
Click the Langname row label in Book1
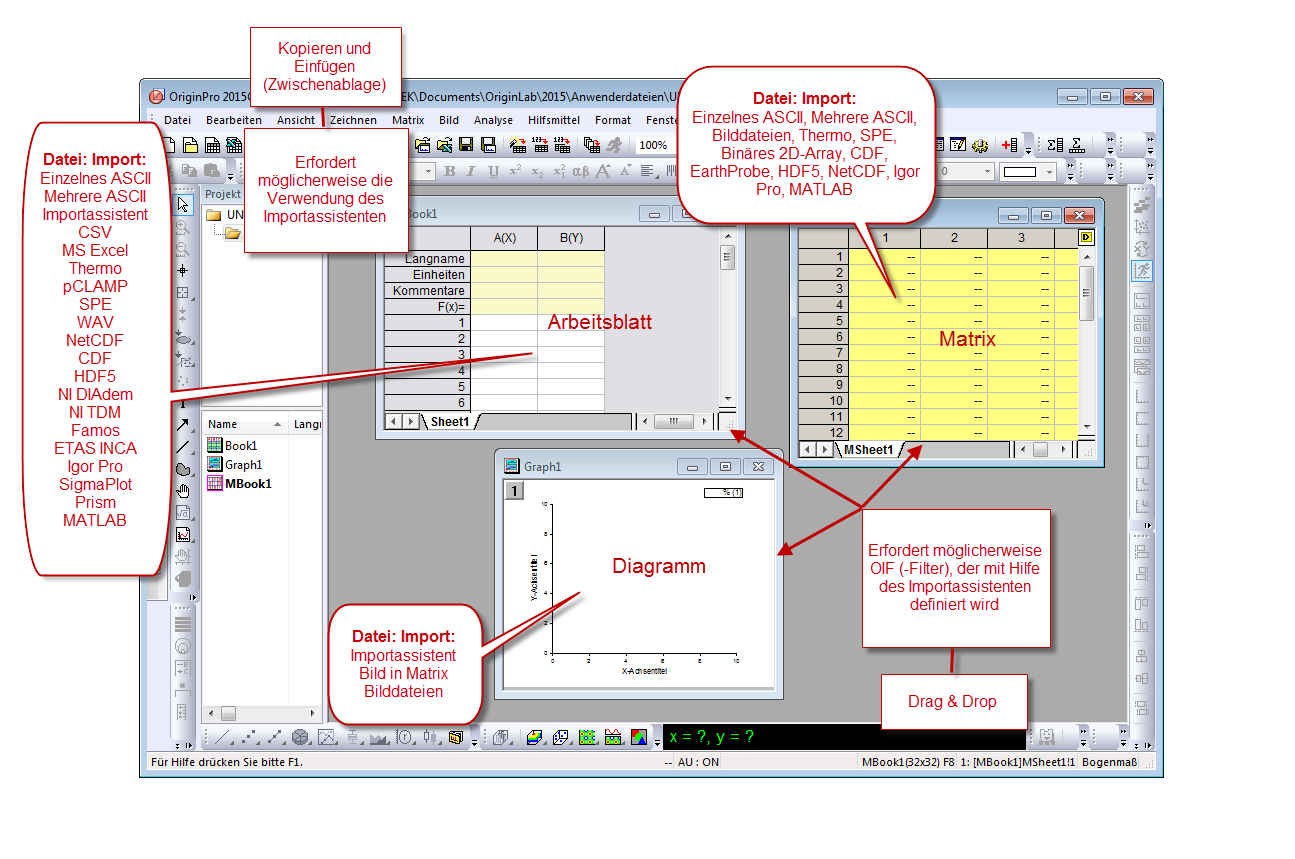click(427, 259)
